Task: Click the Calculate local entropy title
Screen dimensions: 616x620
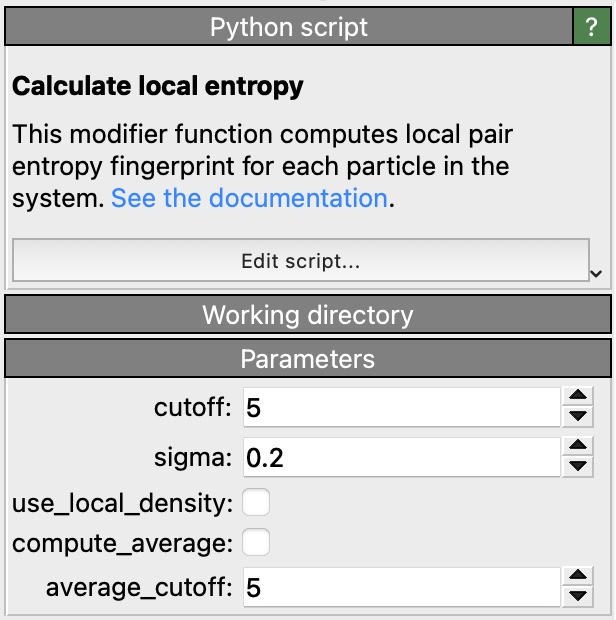Action: [157, 87]
